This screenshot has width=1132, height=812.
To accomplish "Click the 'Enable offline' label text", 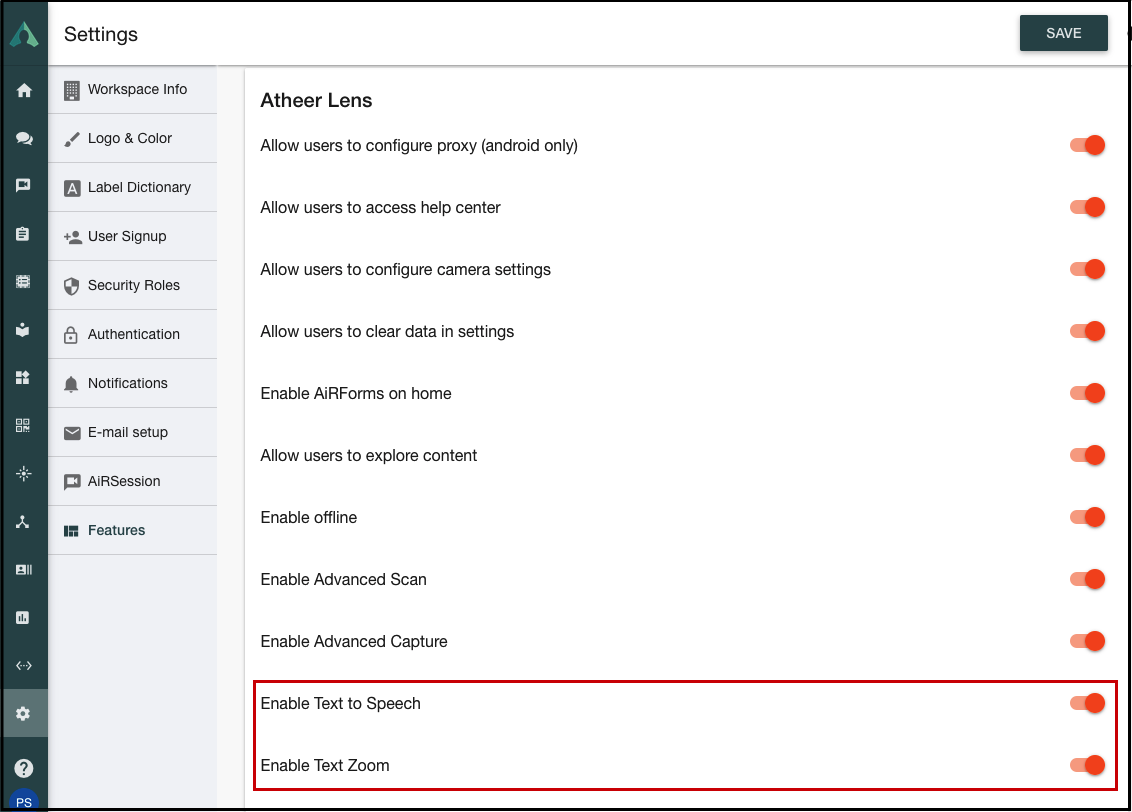I will point(309,518).
